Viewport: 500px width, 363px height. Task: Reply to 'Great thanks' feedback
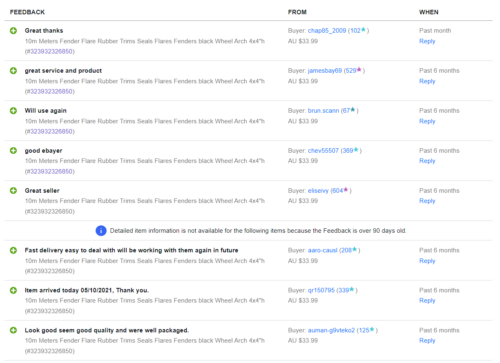click(427, 41)
